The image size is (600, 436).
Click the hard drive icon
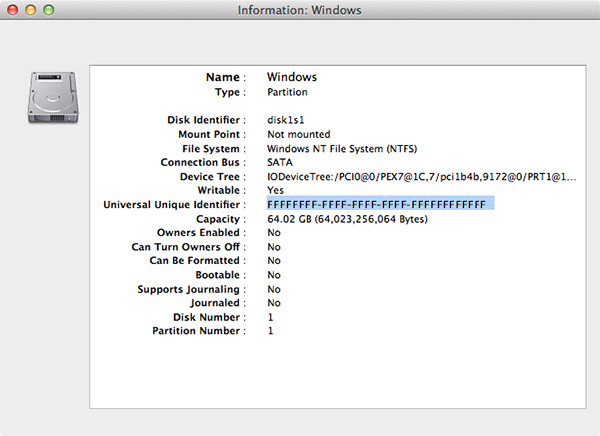[x=53, y=98]
